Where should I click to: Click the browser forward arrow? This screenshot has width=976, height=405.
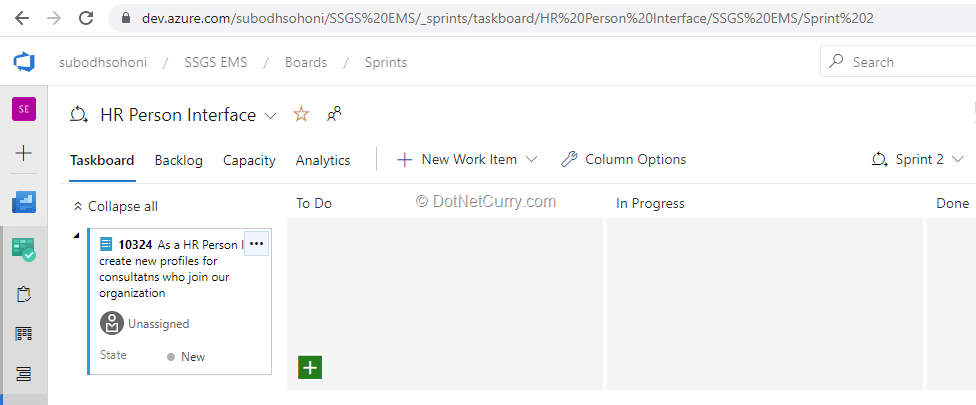coord(54,18)
